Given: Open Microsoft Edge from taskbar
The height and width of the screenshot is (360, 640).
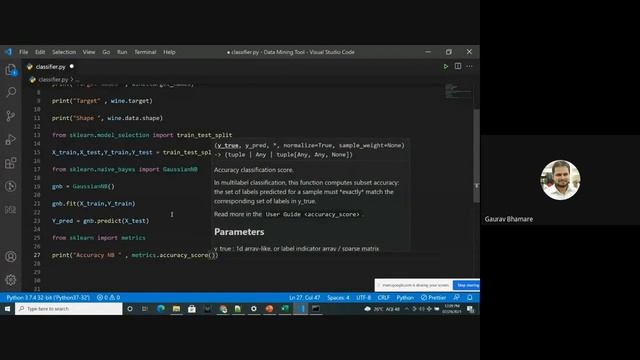Looking at the screenshot, I should pyautogui.click(x=161, y=309).
